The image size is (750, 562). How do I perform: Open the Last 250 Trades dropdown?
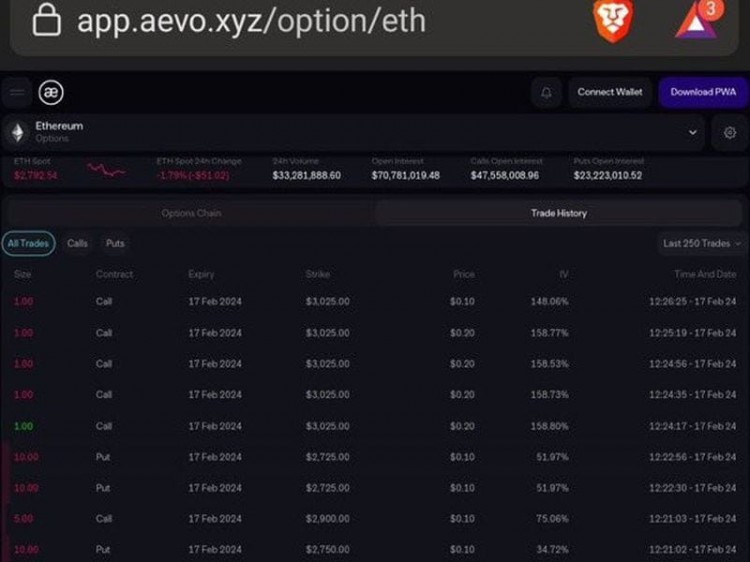click(702, 243)
